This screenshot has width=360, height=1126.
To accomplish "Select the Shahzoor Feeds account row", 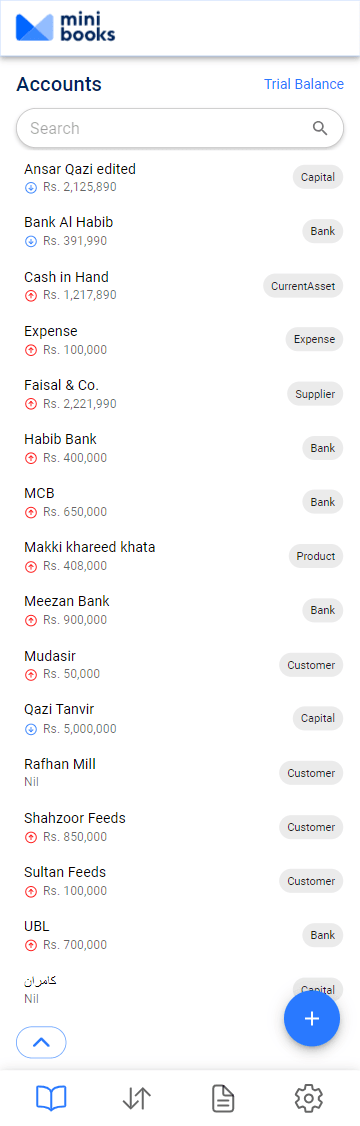I will pos(180,827).
